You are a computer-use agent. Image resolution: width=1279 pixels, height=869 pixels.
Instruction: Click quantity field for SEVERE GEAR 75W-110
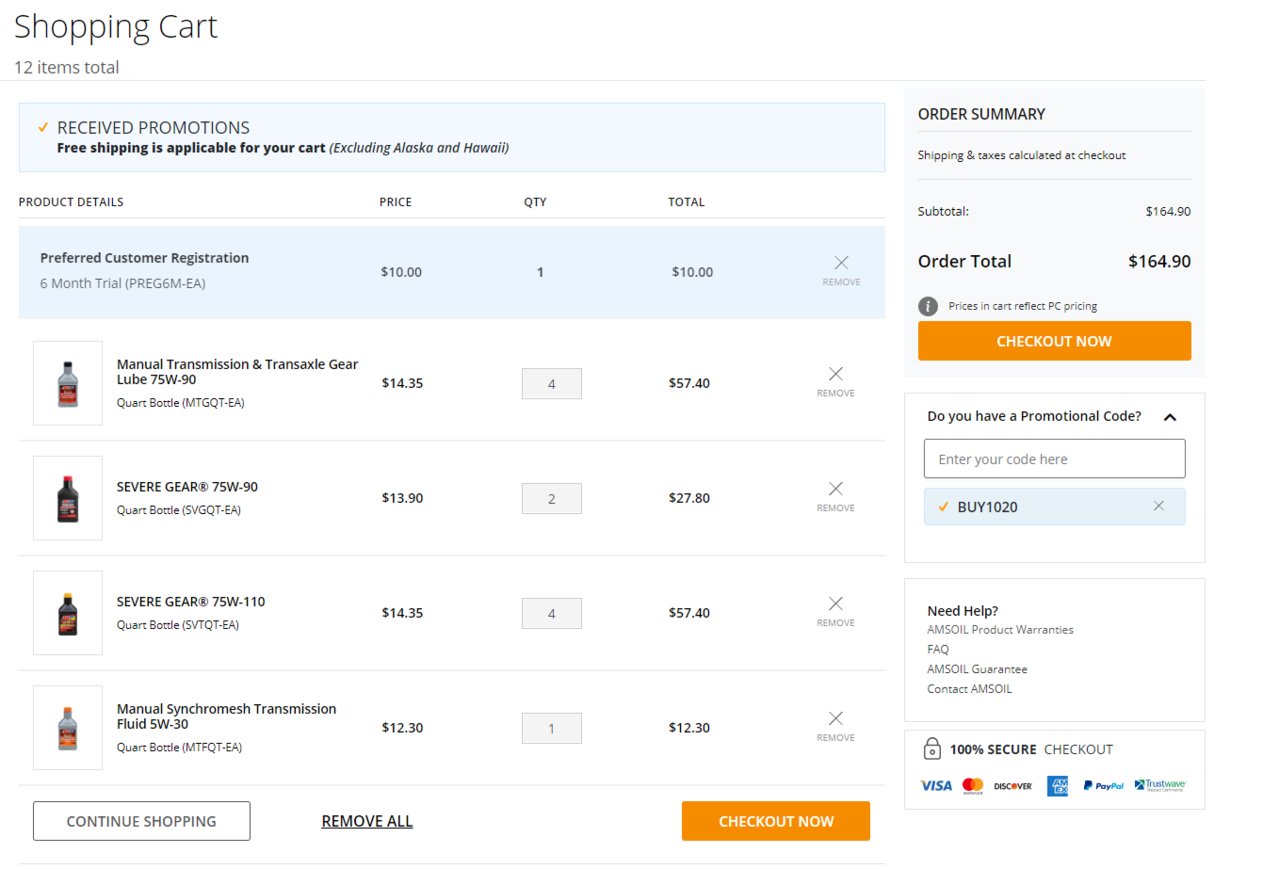pos(552,613)
